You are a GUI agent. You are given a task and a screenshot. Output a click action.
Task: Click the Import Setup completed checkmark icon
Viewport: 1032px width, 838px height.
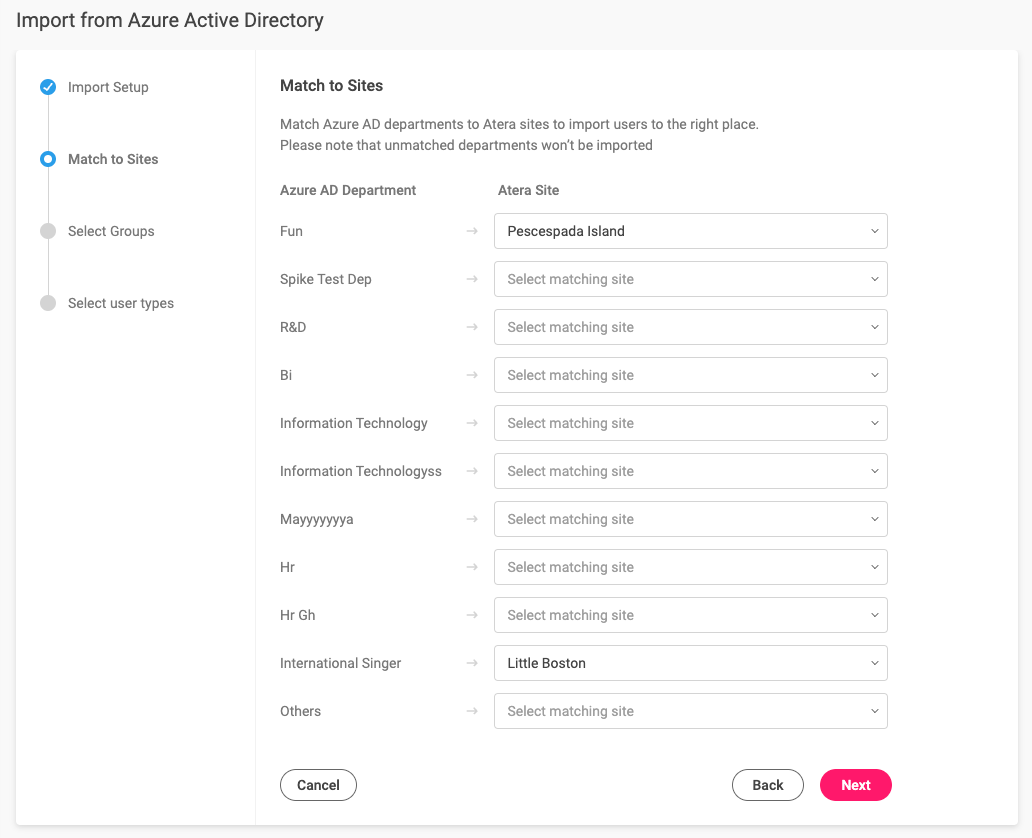pyautogui.click(x=48, y=87)
